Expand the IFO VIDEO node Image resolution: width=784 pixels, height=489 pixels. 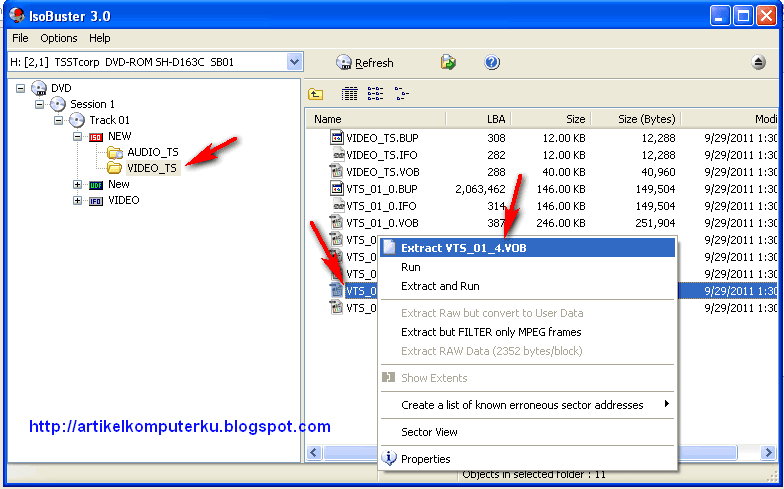(78, 200)
